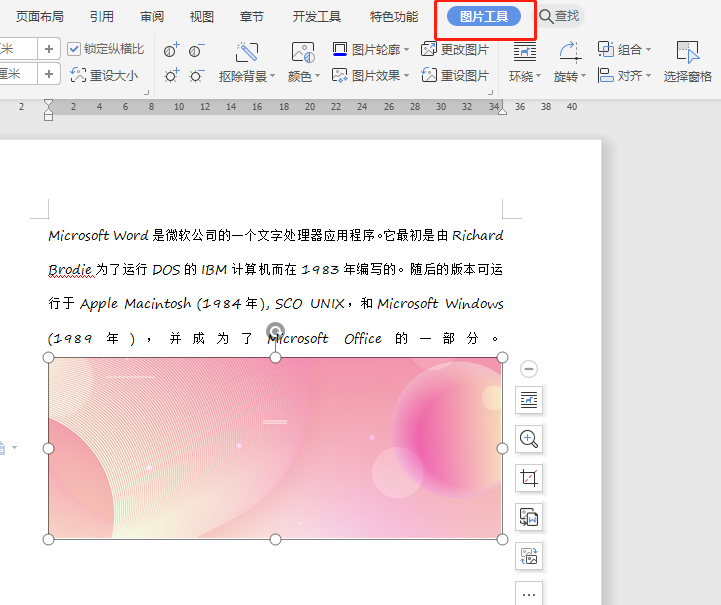Viewport: 721px width, 605px height.
Task: Click the pink gradient image in the document
Action: click(275, 448)
